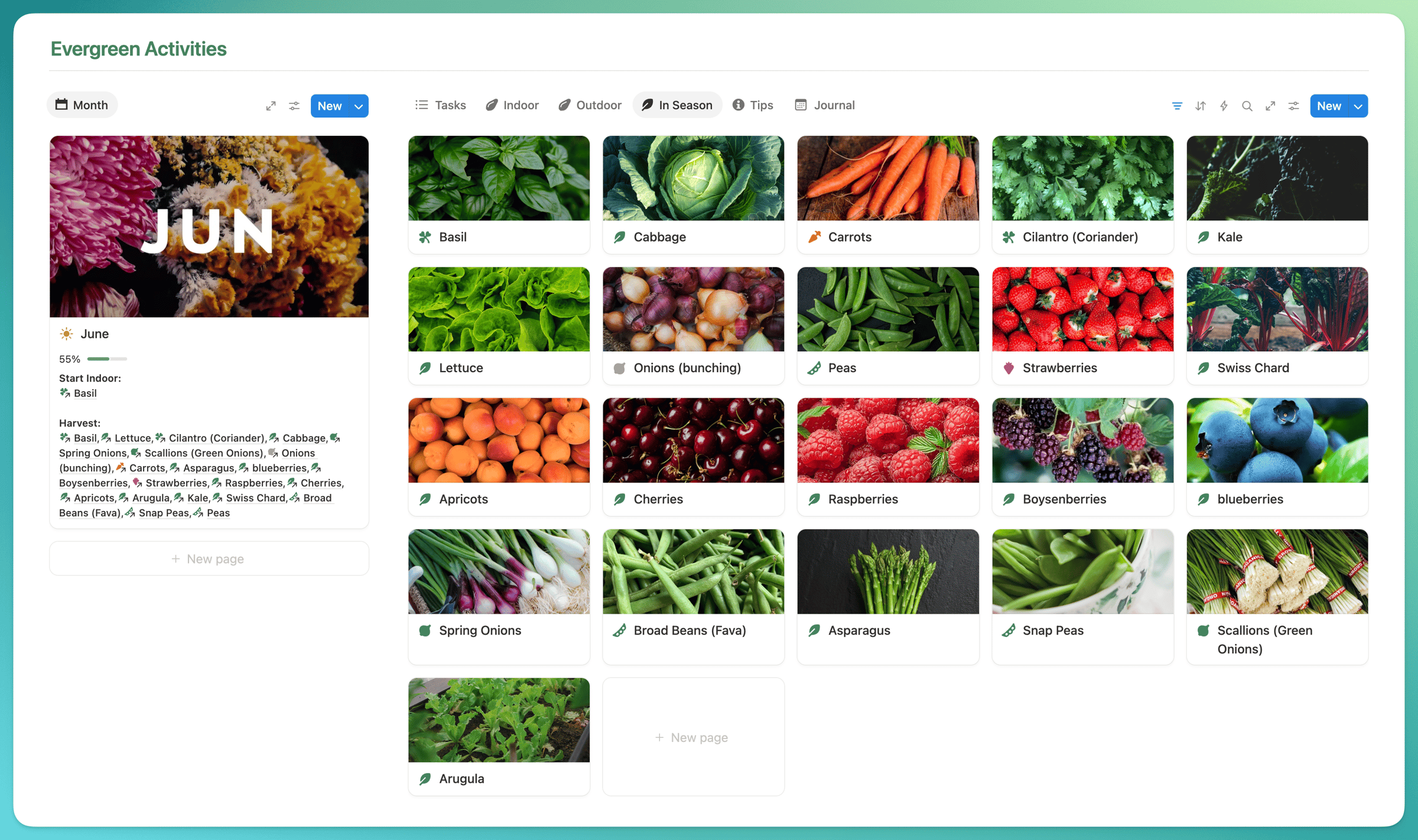This screenshot has width=1418, height=840.
Task: Click the strawberry icon on Strawberries card
Action: point(1009,368)
